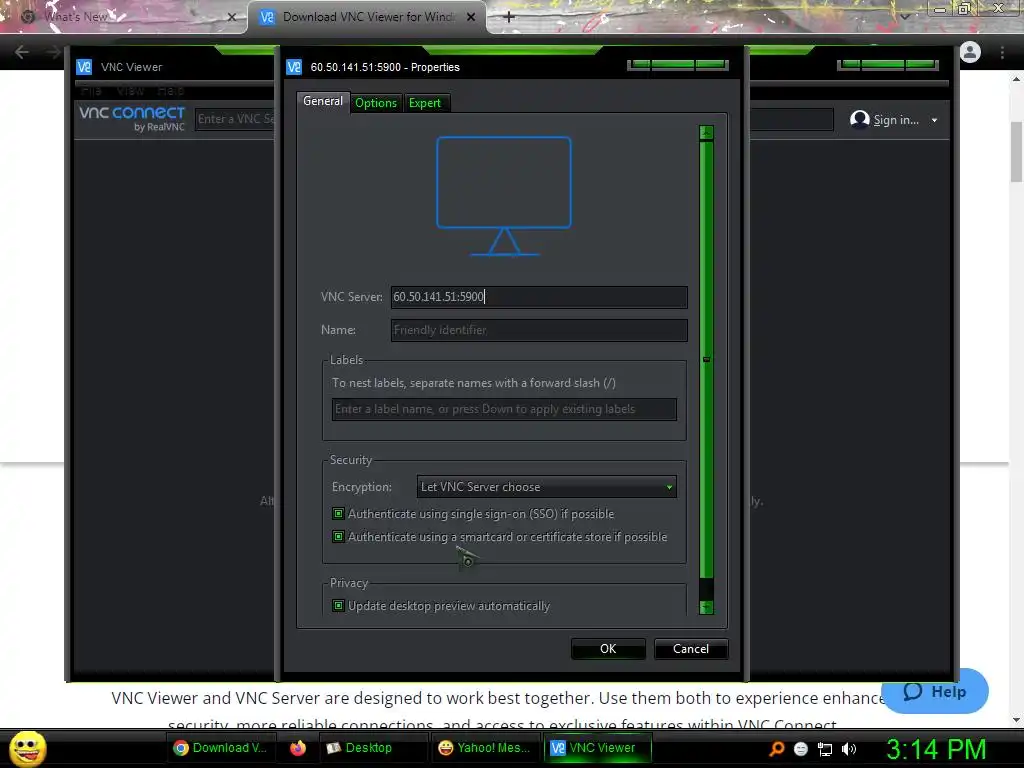The width and height of the screenshot is (1024, 768).
Task: Click the Sign in user avatar icon
Action: (860, 120)
